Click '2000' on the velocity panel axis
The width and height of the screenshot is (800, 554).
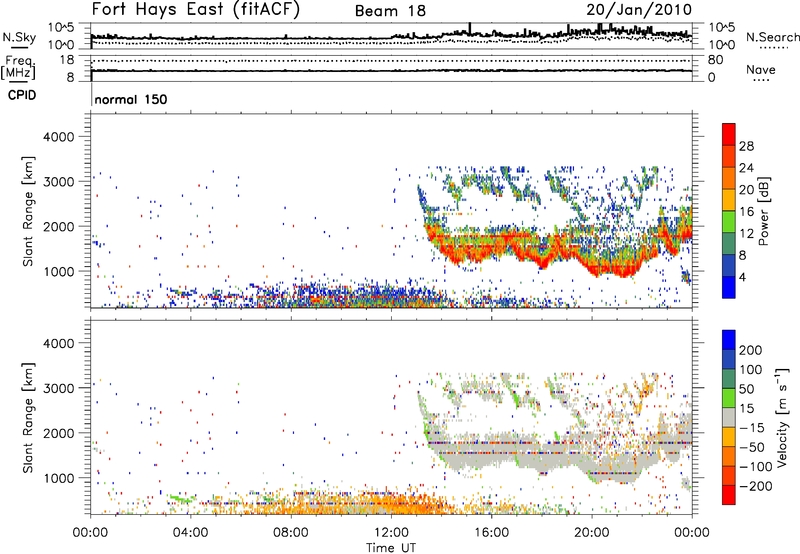59,433
